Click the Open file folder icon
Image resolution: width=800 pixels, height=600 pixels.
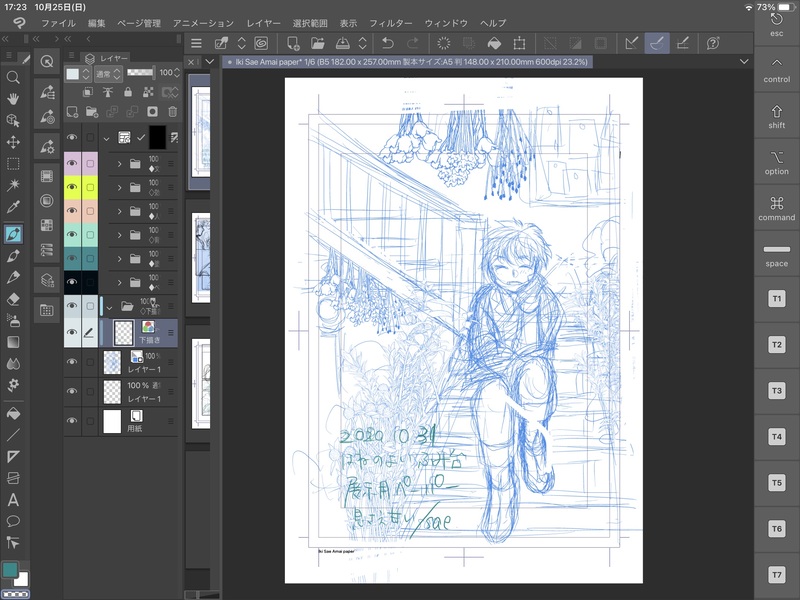pos(318,43)
